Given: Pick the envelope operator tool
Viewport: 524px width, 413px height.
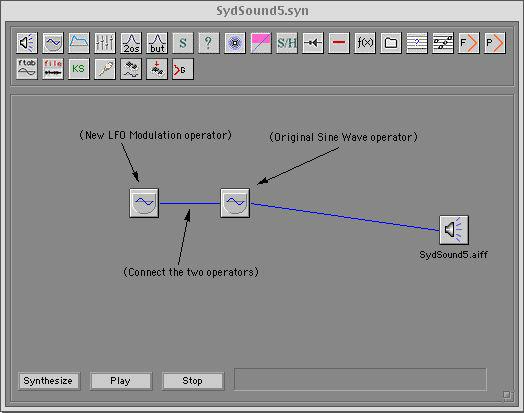Looking at the screenshot, I should (x=79, y=43).
